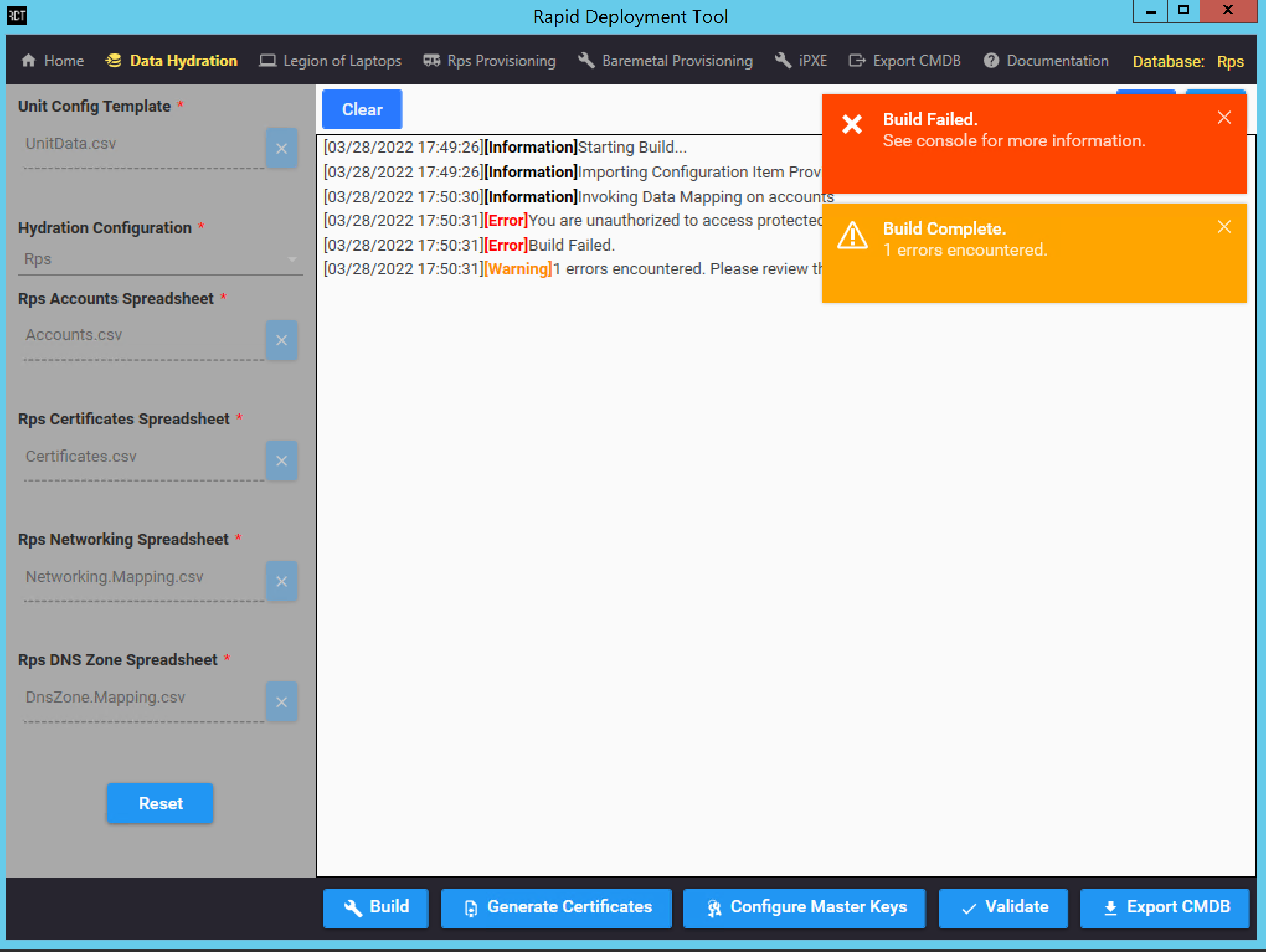This screenshot has width=1266, height=952.
Task: Dismiss the Build Failed error notification
Action: [x=1223, y=117]
